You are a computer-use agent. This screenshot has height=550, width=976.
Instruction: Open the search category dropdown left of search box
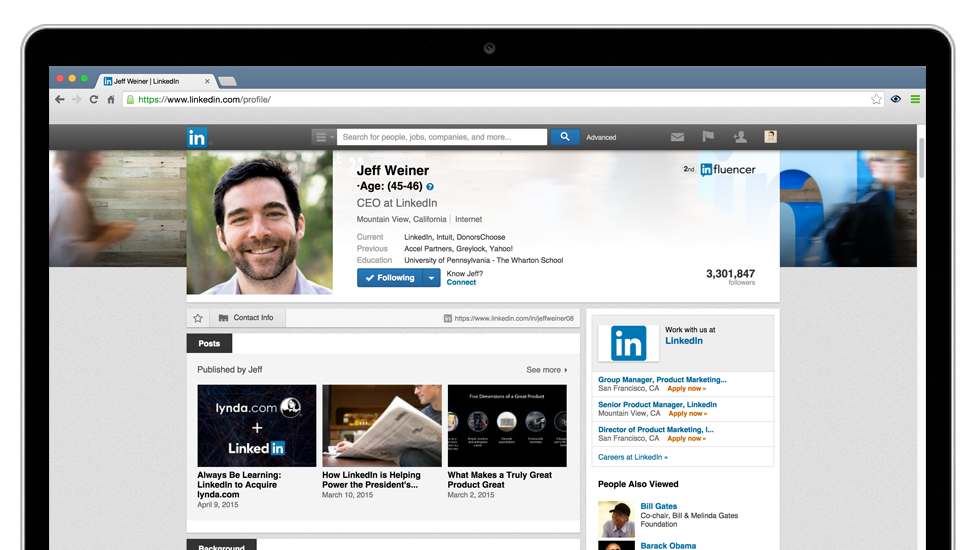[x=323, y=137]
